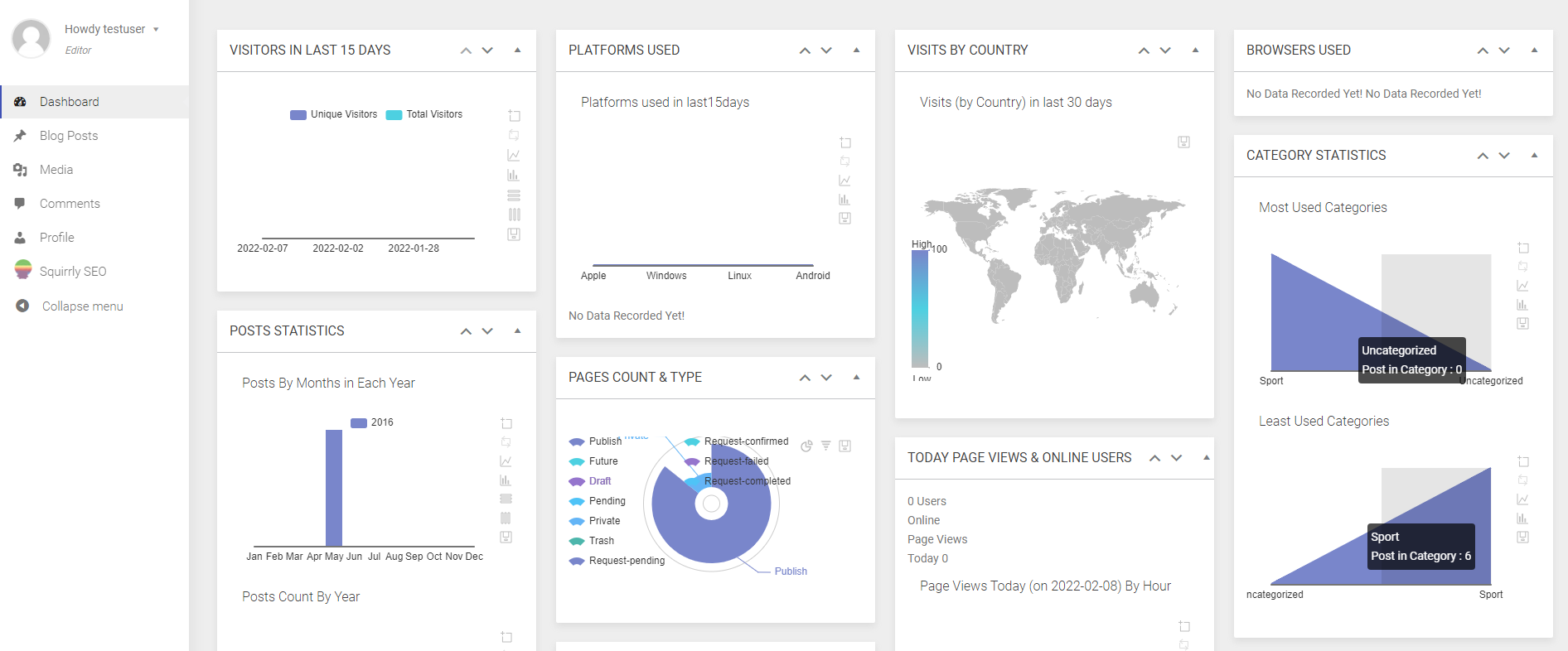Collapse the Visits by Country panel
Screen dimensions: 1568x651
pos(1195,51)
